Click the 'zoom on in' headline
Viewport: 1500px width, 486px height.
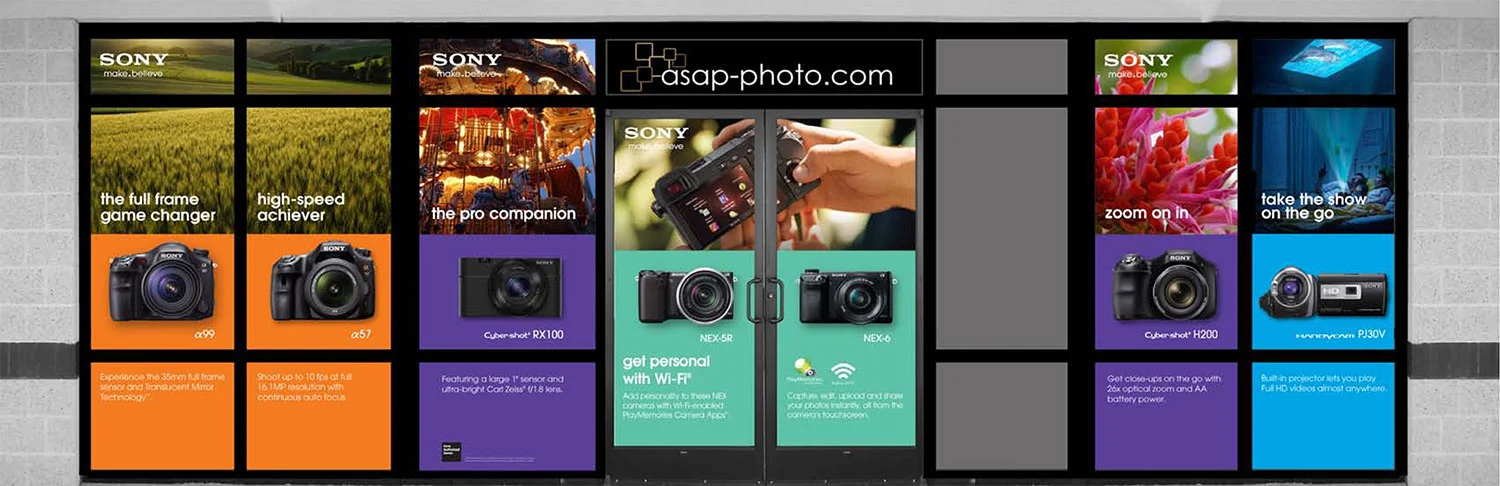1146,213
